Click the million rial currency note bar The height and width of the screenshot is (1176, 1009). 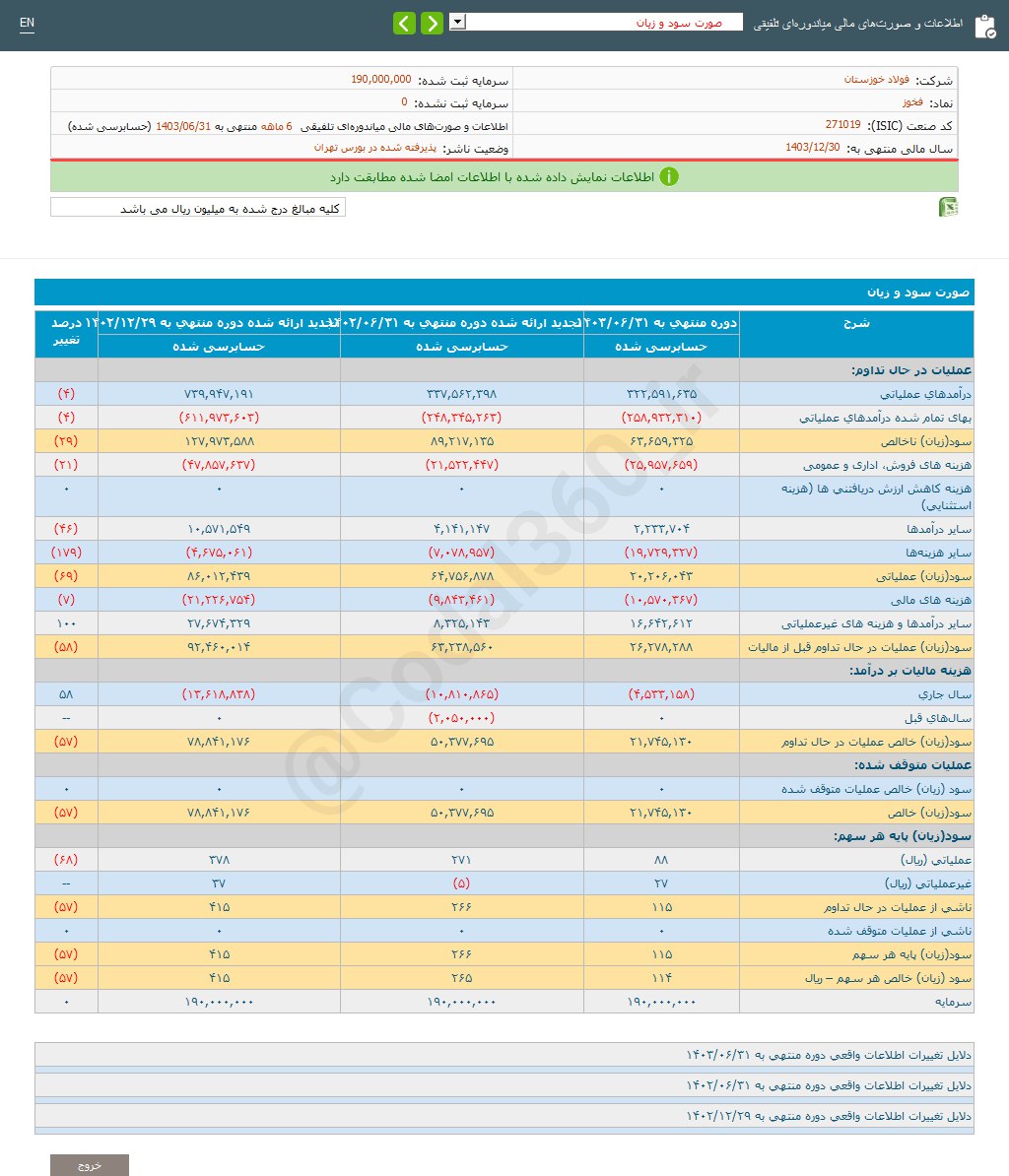[x=197, y=208]
